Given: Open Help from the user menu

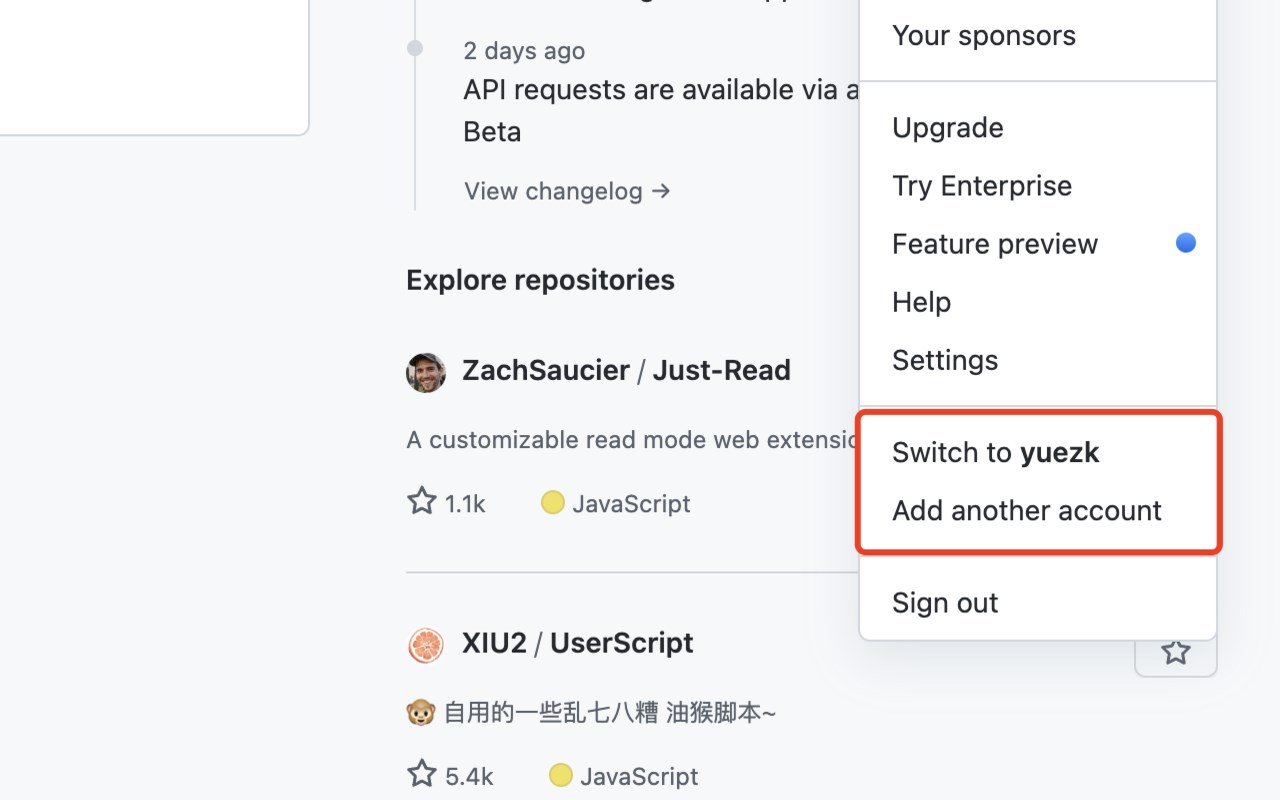Looking at the screenshot, I should (x=921, y=302).
